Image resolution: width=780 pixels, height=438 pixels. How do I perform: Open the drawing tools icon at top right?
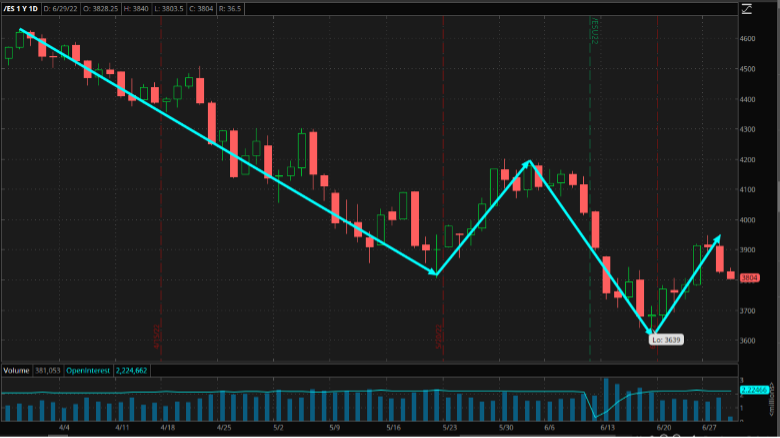747,9
